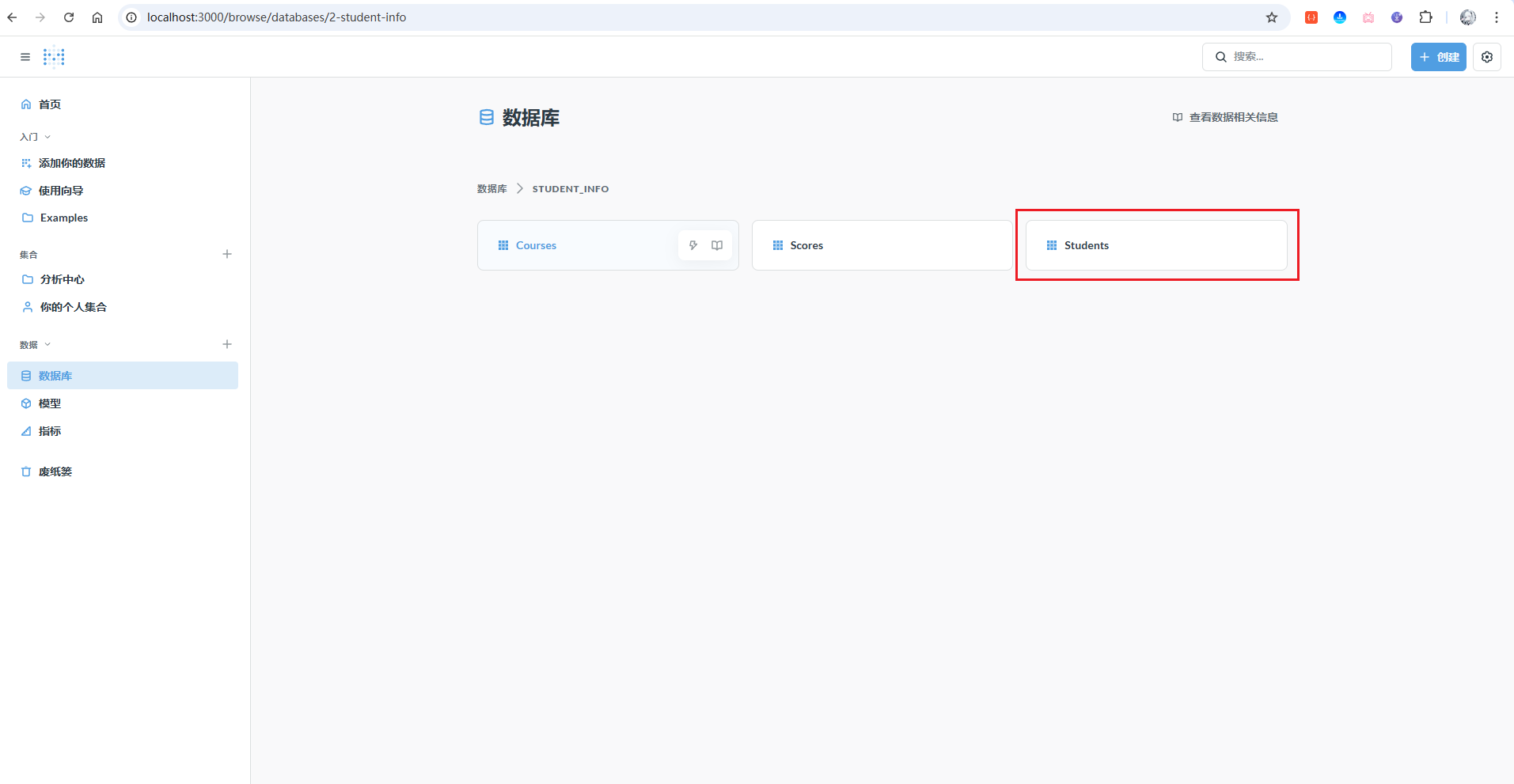Open the Examples collection
1514x784 pixels.
pos(123,218)
